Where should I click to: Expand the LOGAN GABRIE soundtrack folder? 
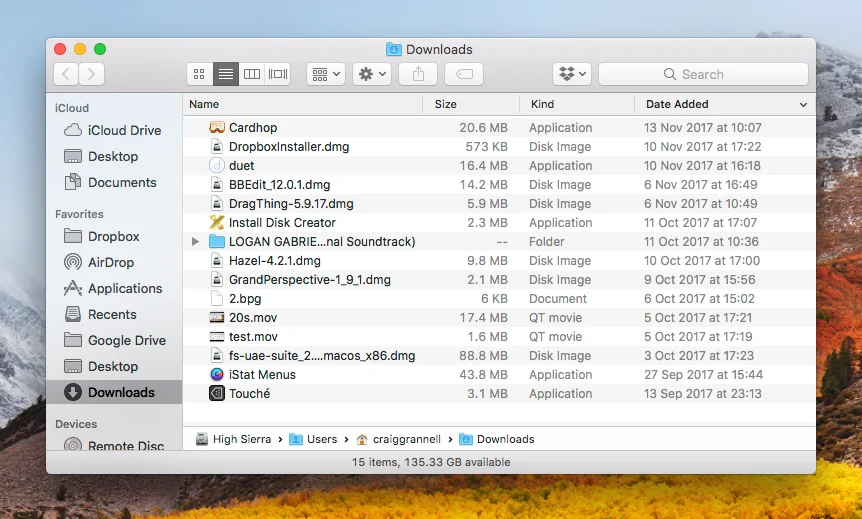(x=195, y=241)
